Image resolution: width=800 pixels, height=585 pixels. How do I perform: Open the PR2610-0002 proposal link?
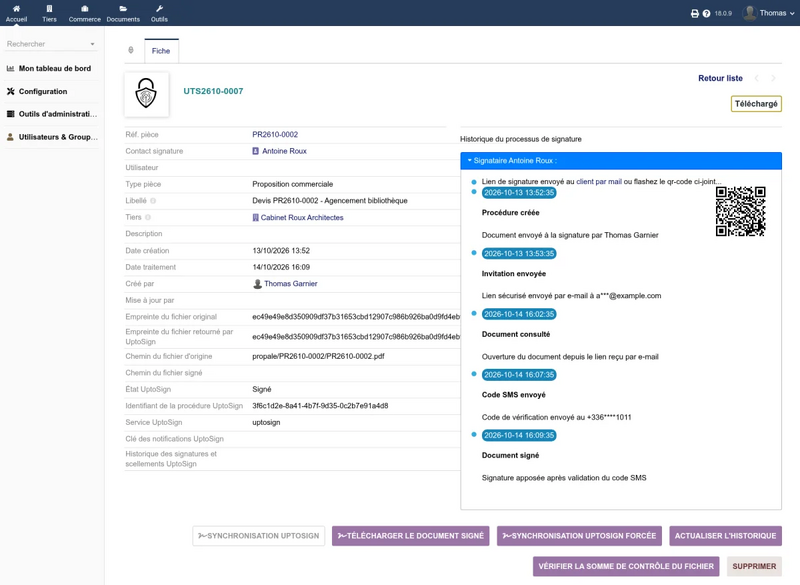tap(275, 135)
